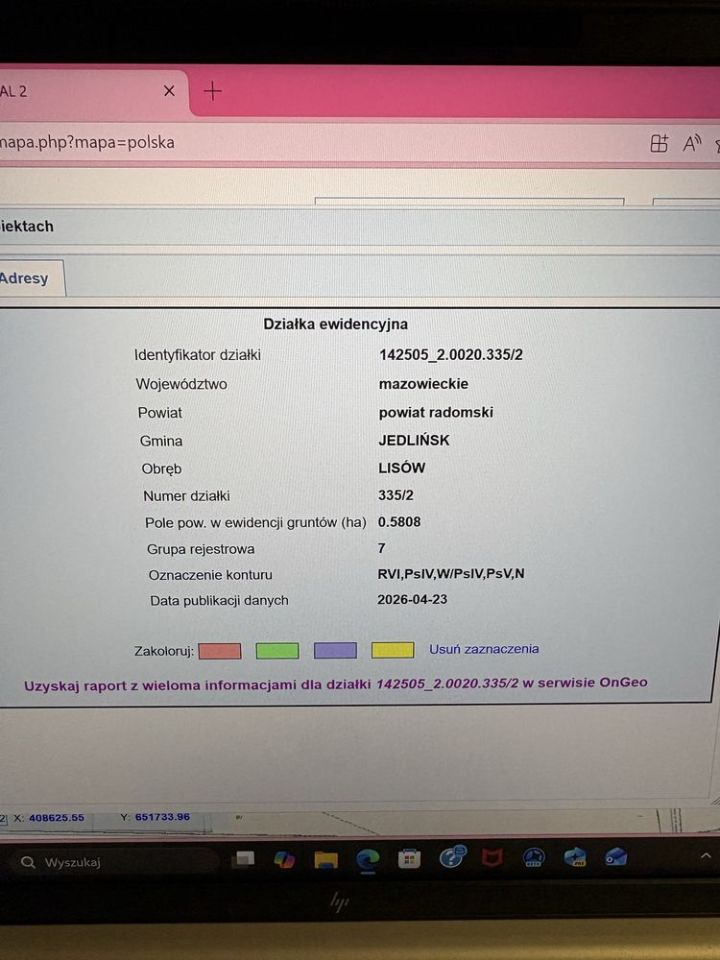720x960 pixels.
Task: Switch to the Adresy tab
Action: coord(24,278)
